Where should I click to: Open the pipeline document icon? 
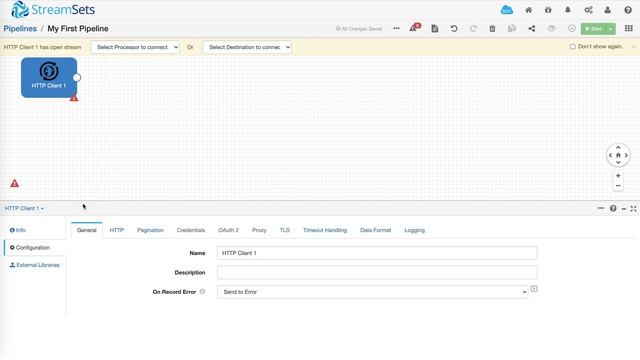tap(435, 29)
